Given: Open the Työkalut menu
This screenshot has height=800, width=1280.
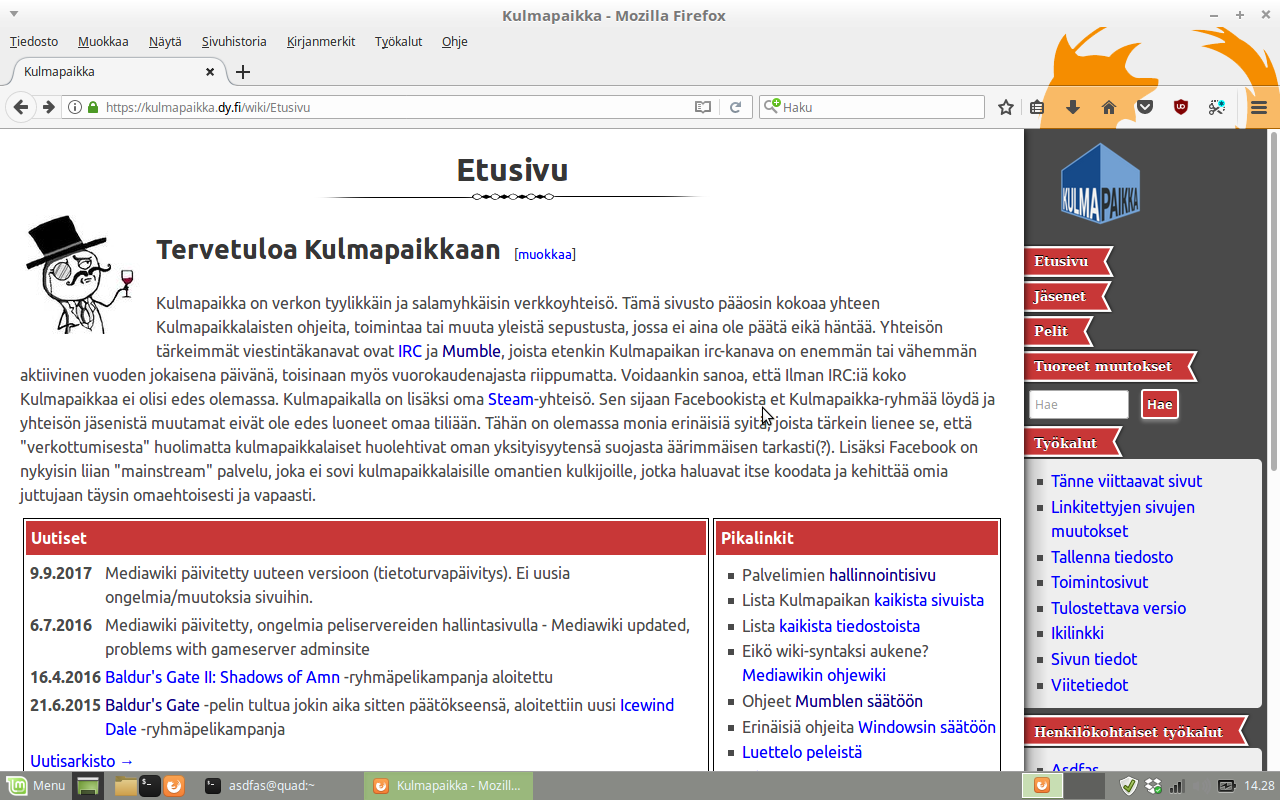Looking at the screenshot, I should 398,42.
